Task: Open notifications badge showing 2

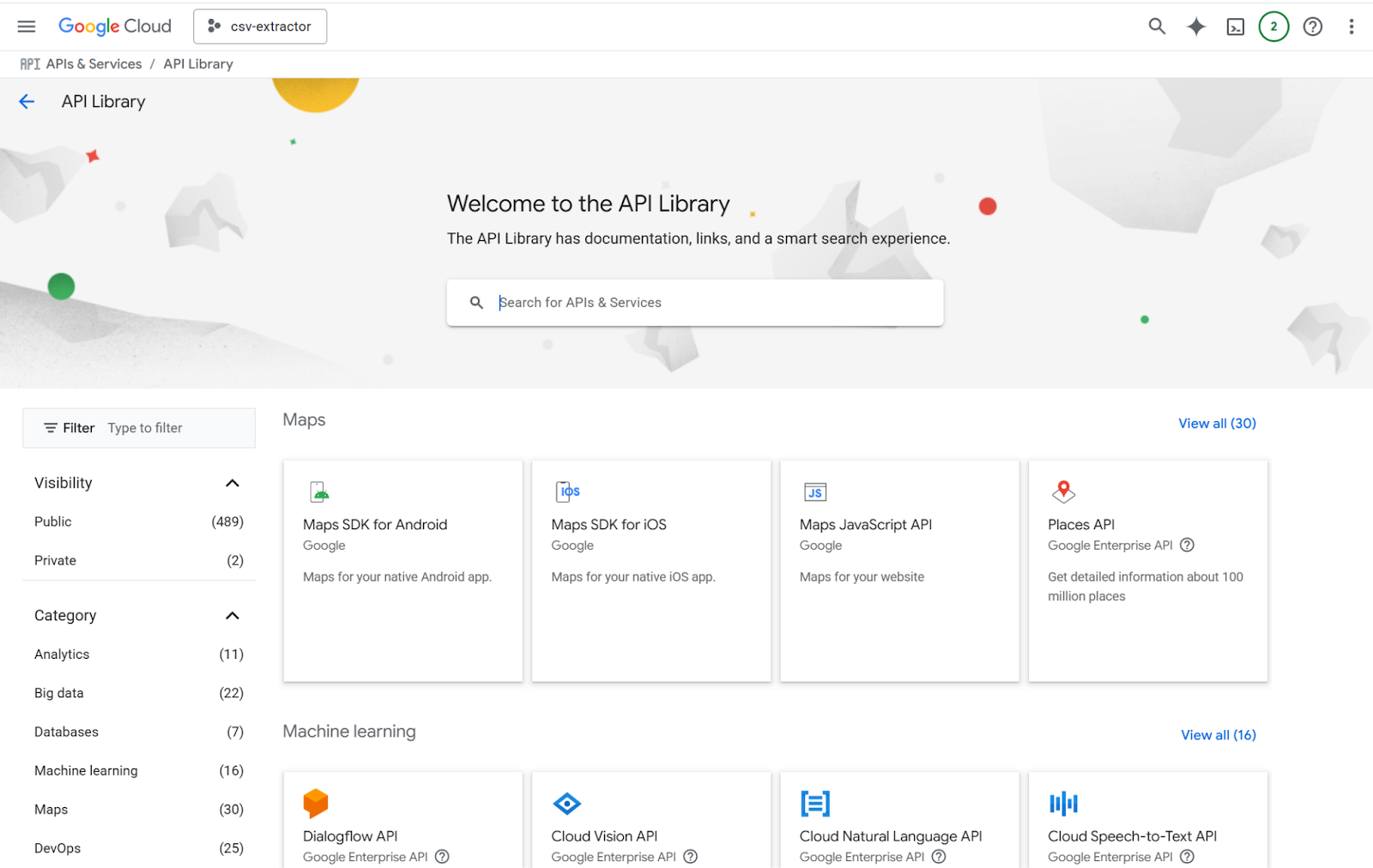Action: tap(1273, 27)
